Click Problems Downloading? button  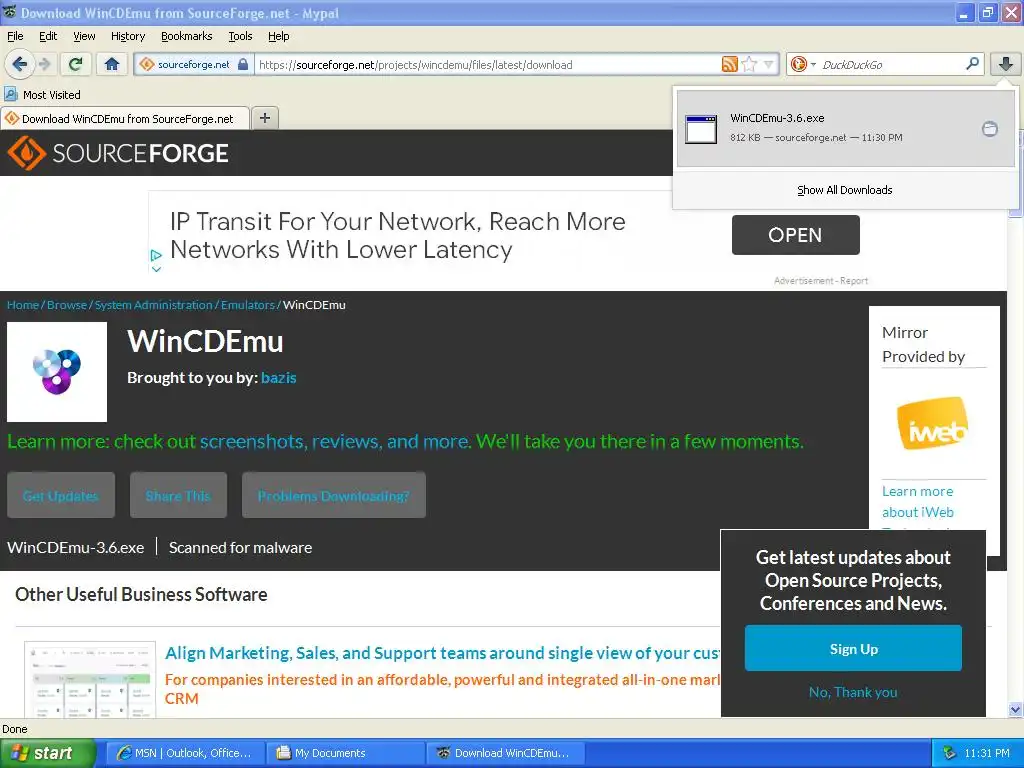334,495
